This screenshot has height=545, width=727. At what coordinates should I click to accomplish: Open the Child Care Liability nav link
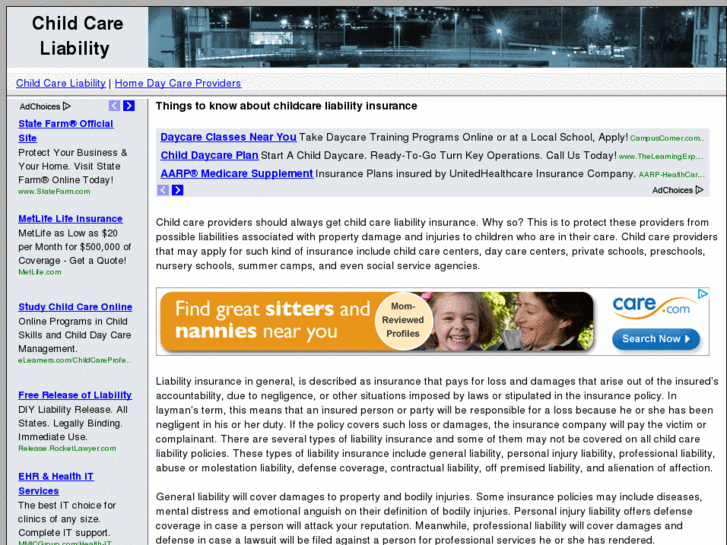pos(61,83)
